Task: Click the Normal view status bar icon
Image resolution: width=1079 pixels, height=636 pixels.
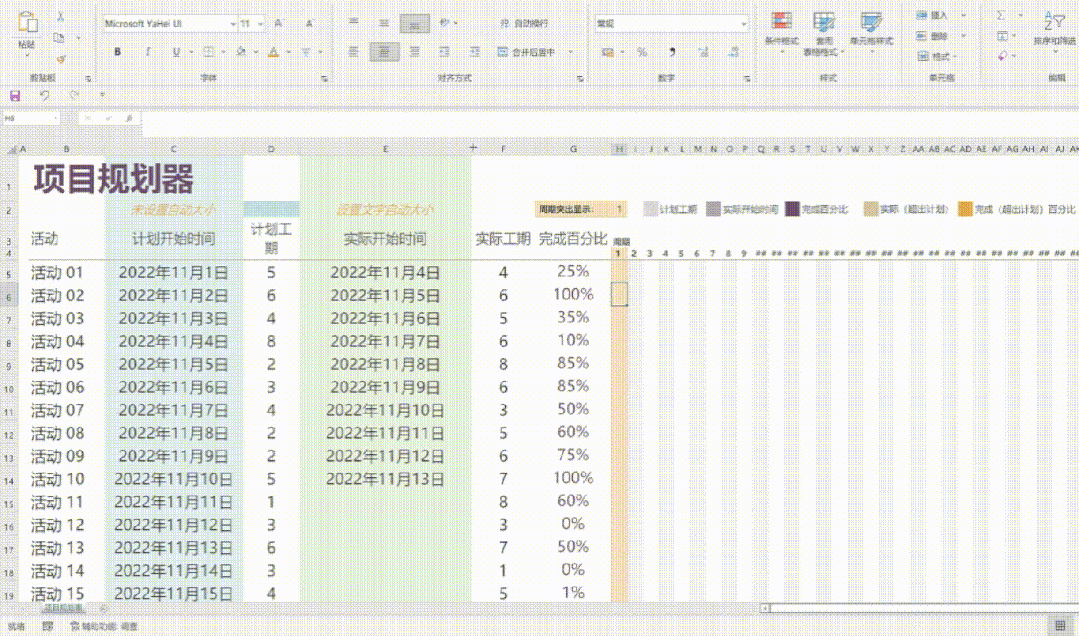Action: coord(1060,625)
